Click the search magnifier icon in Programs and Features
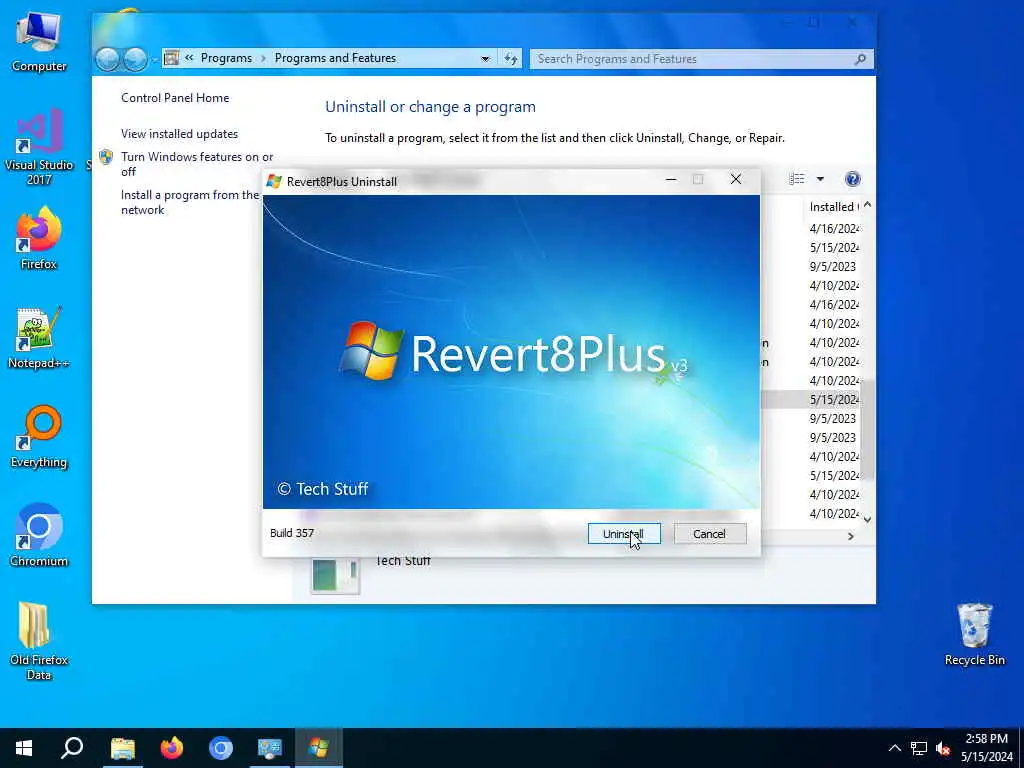 click(x=861, y=59)
